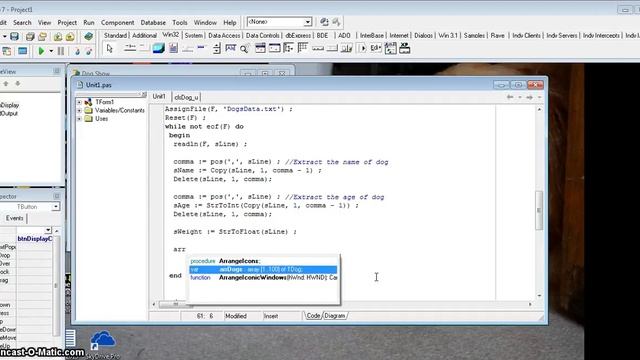Pick the TreeView component from the palette
Image resolution: width=640 pixels, height=360 pixels.
point(288,49)
